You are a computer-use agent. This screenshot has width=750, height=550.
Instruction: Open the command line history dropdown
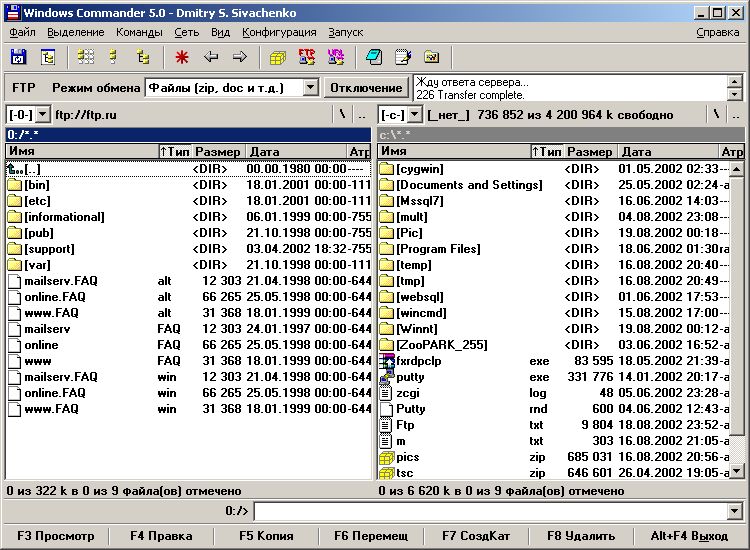click(x=736, y=511)
